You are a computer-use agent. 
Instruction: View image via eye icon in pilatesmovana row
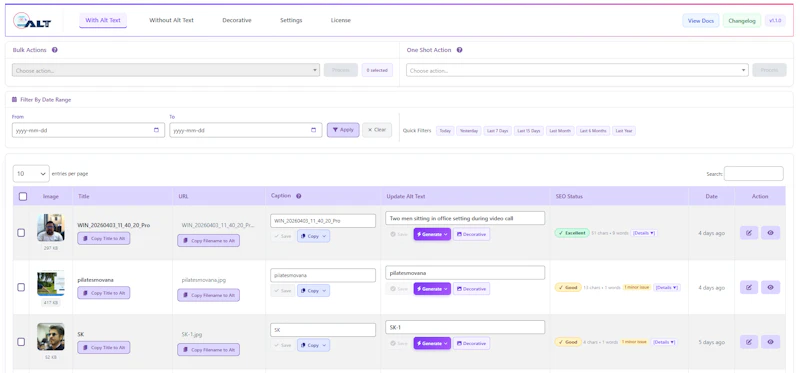(770, 287)
